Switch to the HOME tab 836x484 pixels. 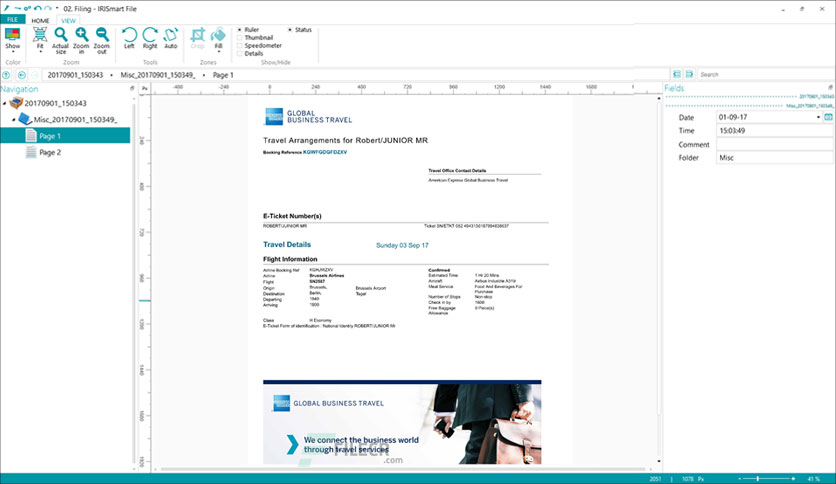click(40, 20)
